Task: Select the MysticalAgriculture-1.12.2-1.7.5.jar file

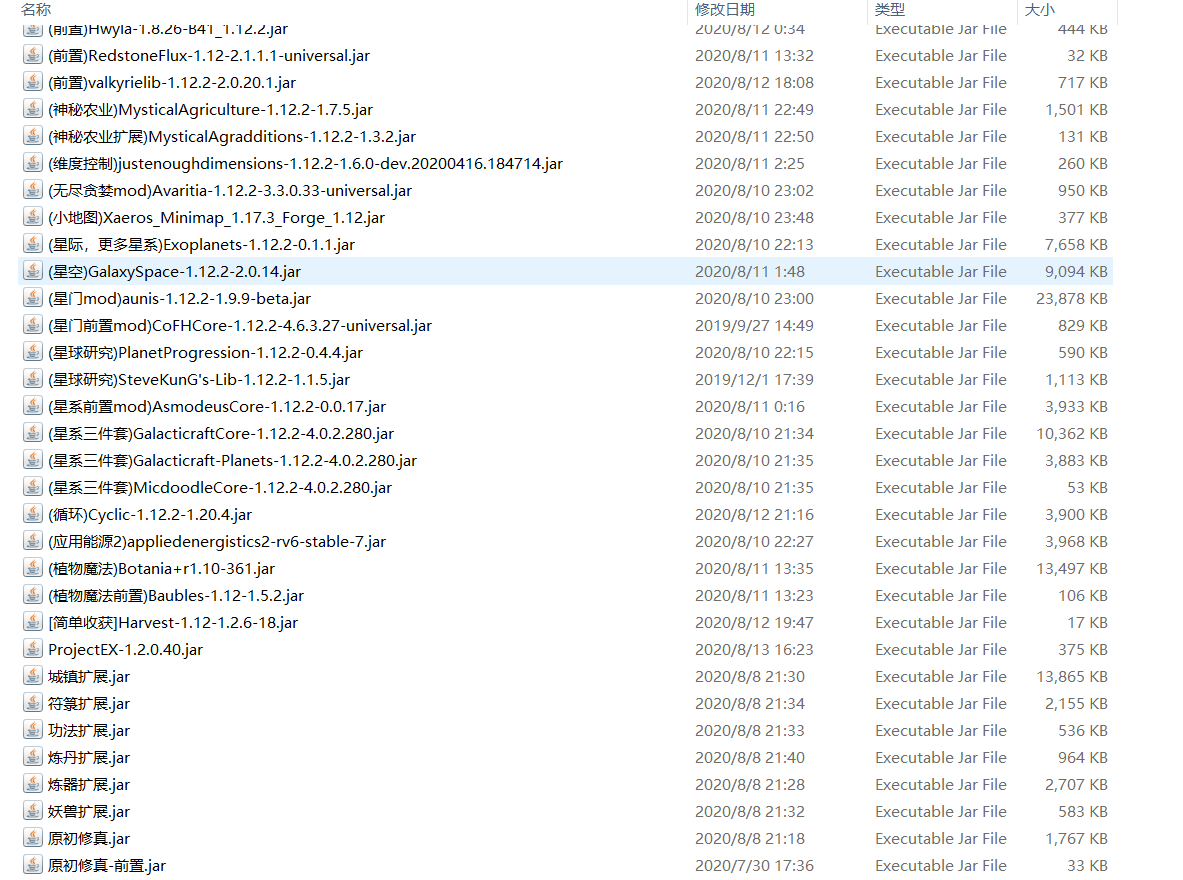Action: coord(210,109)
